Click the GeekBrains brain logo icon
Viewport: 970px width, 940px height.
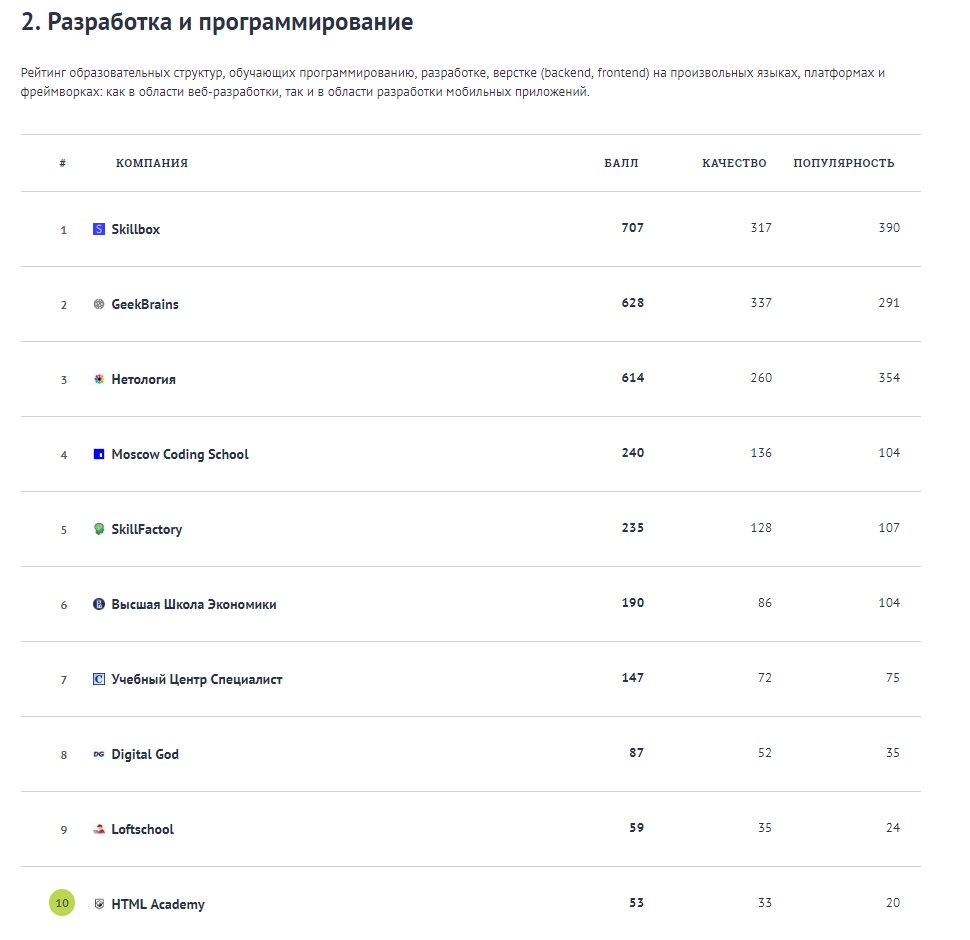point(99,304)
